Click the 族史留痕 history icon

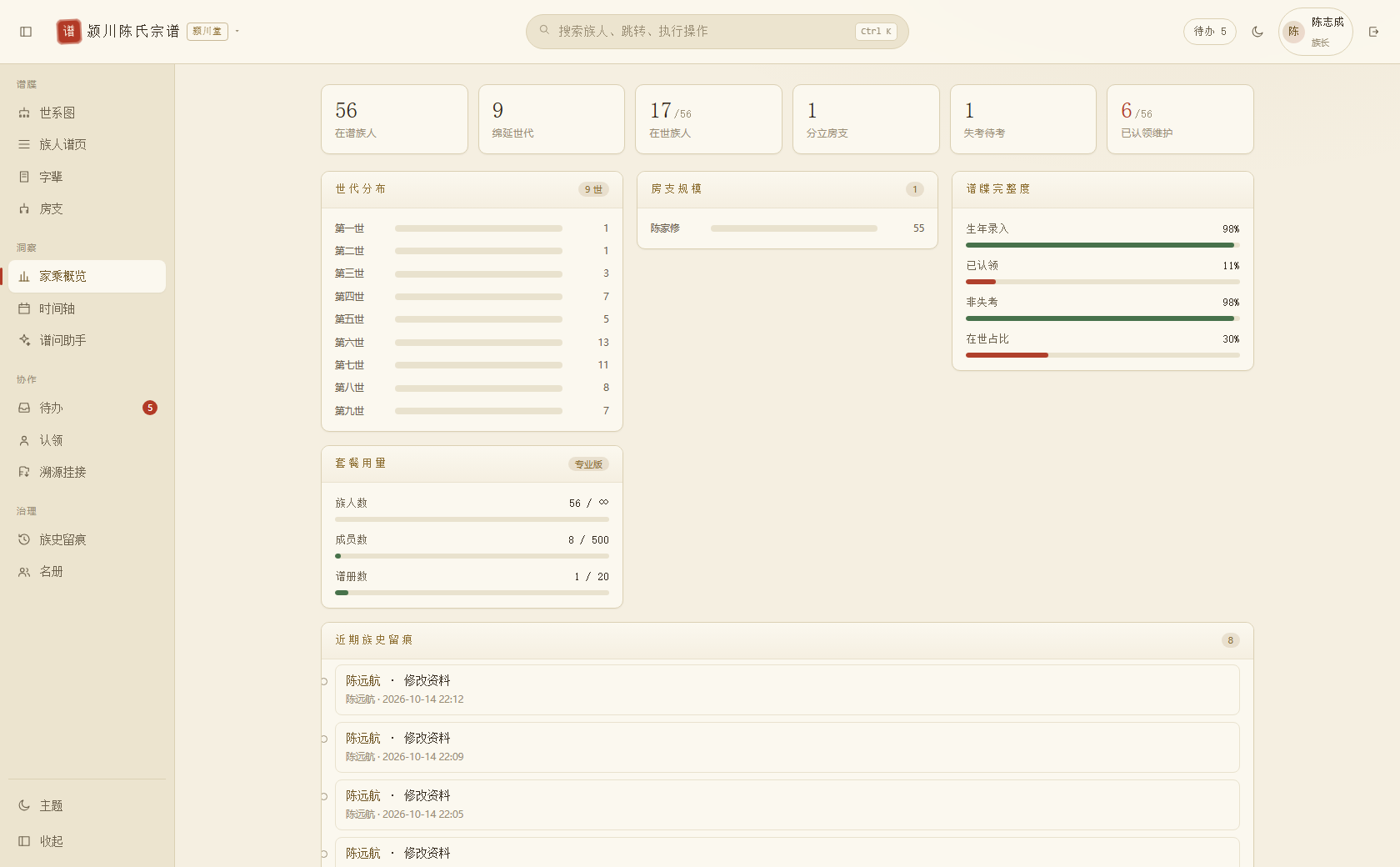(x=24, y=539)
